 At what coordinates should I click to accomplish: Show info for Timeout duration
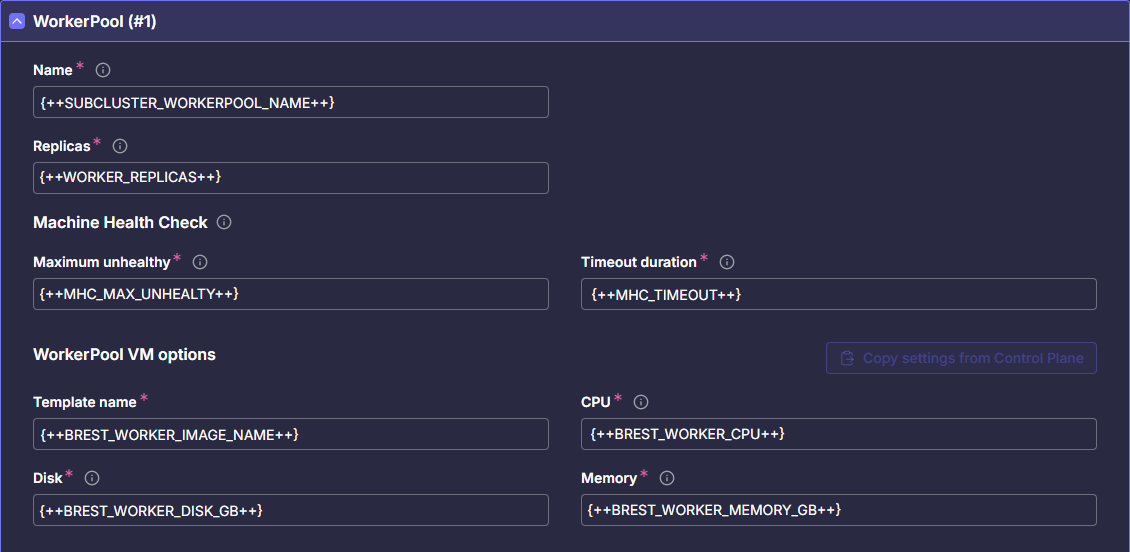[727, 262]
